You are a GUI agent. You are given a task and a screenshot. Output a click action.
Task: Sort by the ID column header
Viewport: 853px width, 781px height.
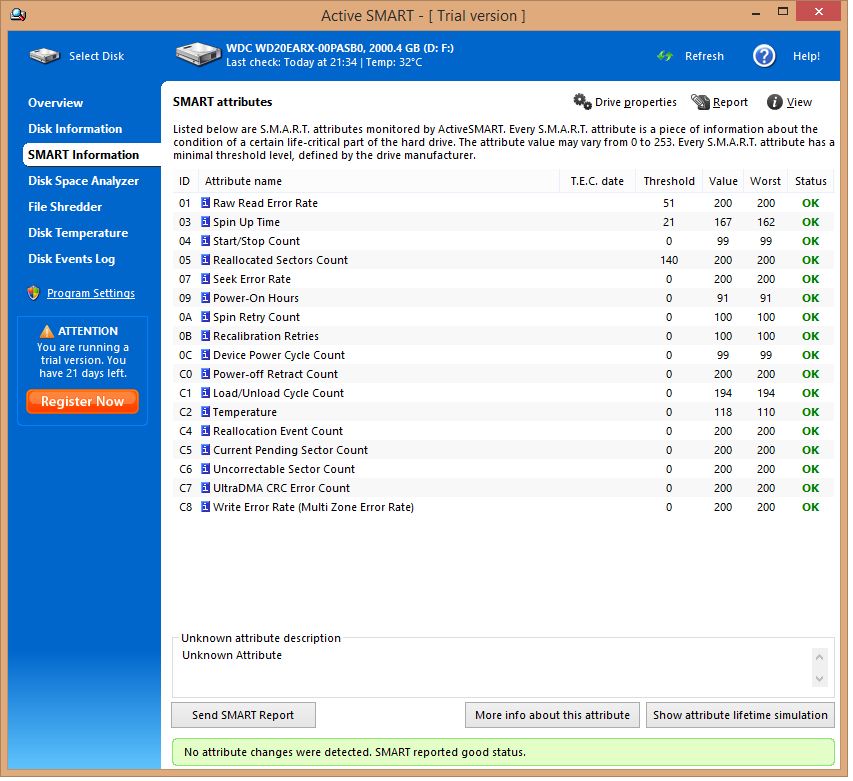click(x=186, y=182)
